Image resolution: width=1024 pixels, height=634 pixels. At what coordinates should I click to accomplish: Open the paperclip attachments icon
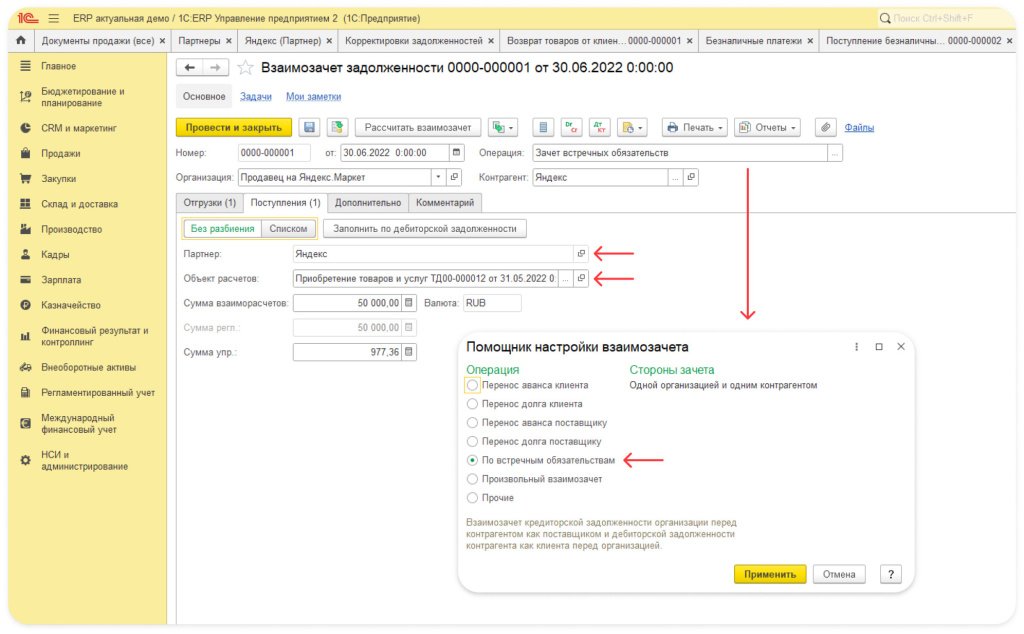tap(825, 128)
